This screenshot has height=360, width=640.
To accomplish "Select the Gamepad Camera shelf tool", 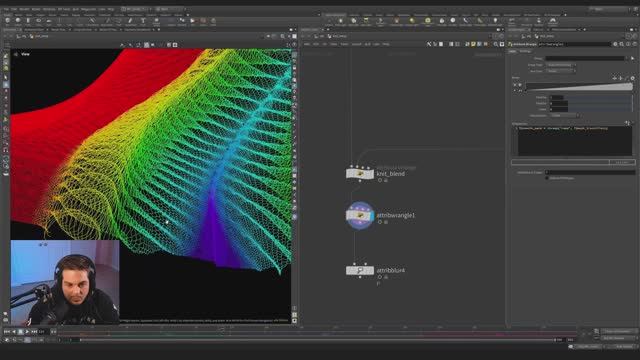I will click(553, 22).
